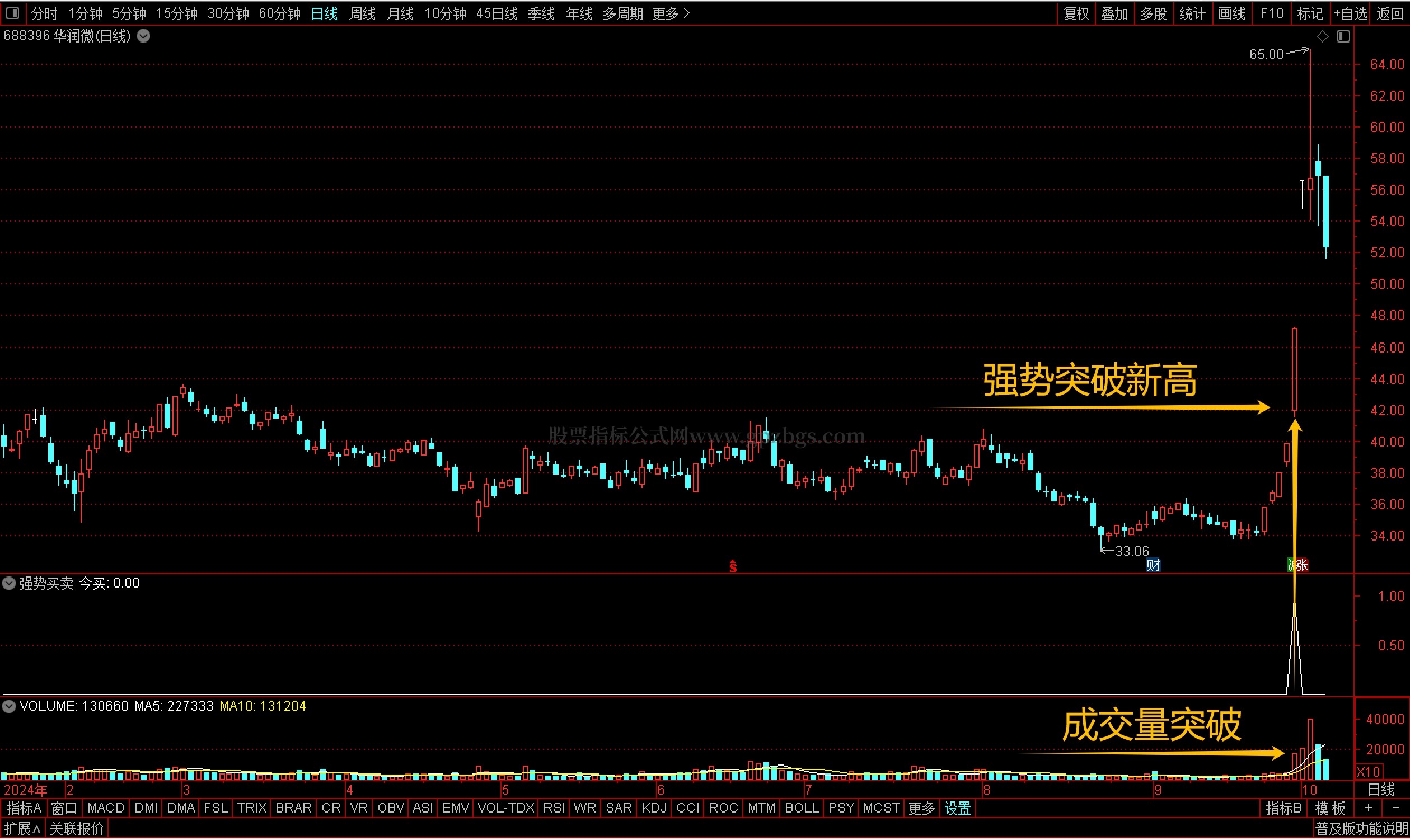Zoom out chart with minus button
Viewport: 1410px width, 840px height.
(x=1395, y=809)
